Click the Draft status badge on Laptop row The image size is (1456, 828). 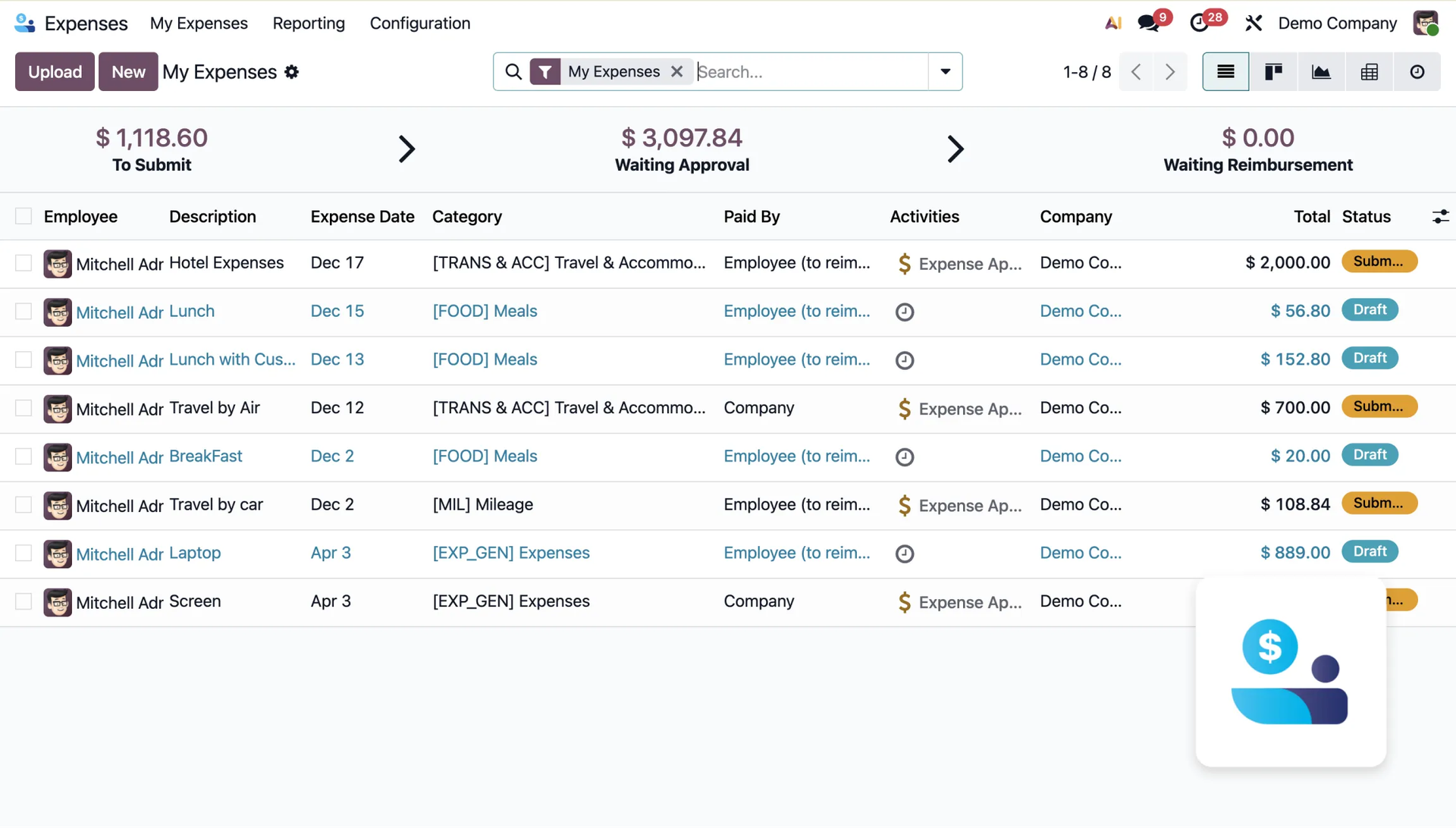click(1370, 552)
